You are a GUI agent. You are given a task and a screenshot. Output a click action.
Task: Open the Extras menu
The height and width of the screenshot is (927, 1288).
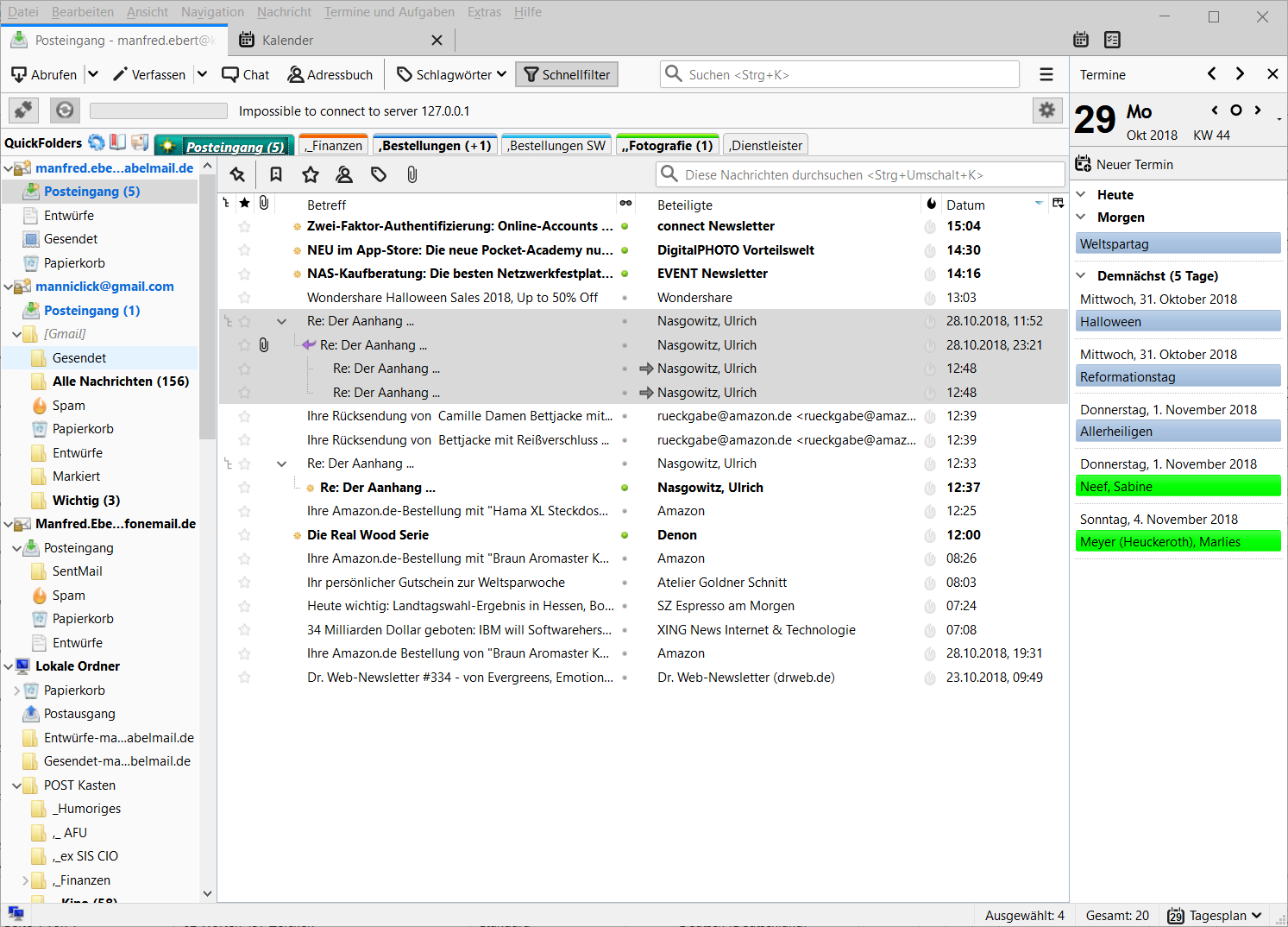point(484,12)
